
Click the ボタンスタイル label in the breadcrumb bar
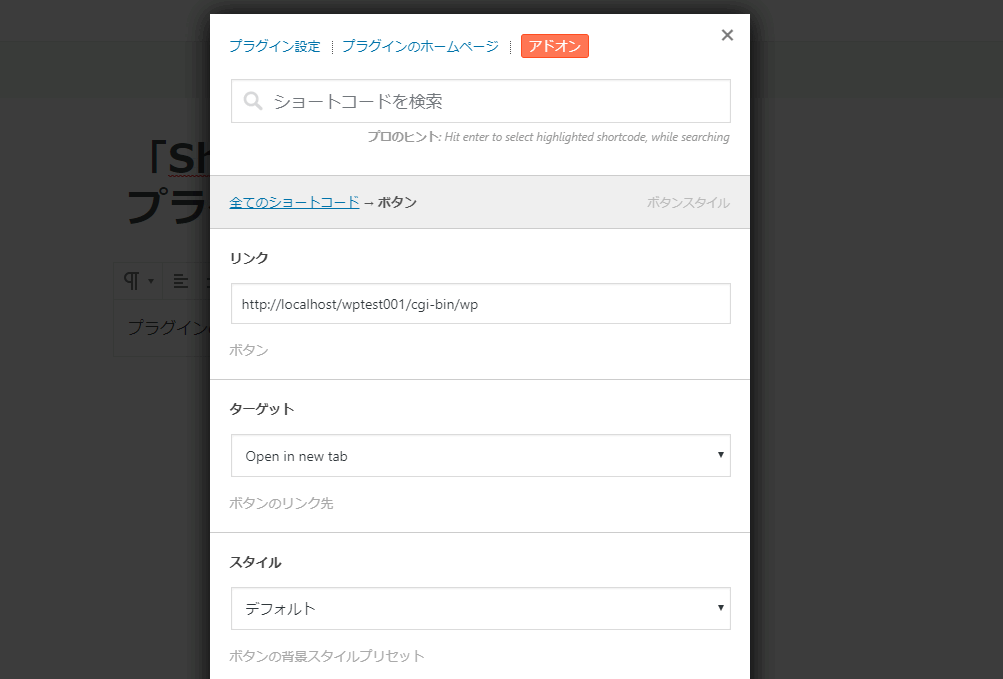pyautogui.click(x=688, y=202)
